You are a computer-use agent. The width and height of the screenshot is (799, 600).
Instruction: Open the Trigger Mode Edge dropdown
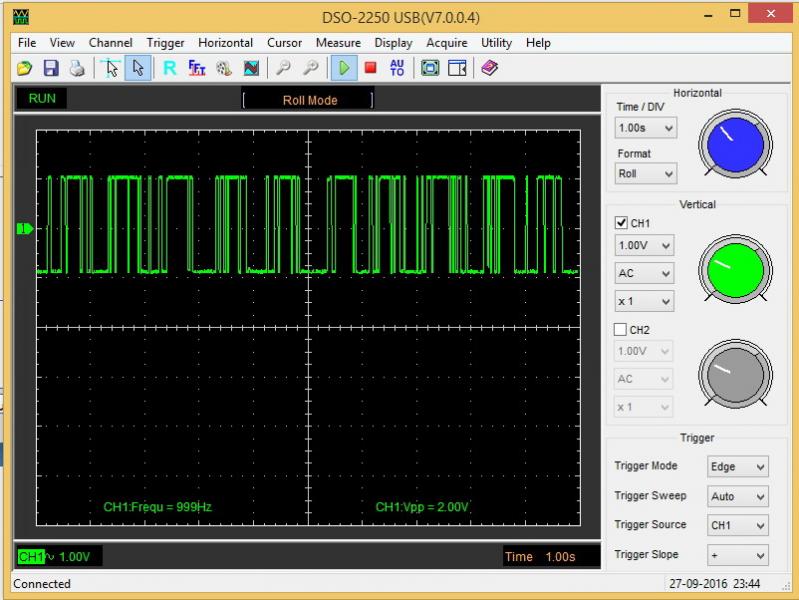tap(737, 466)
